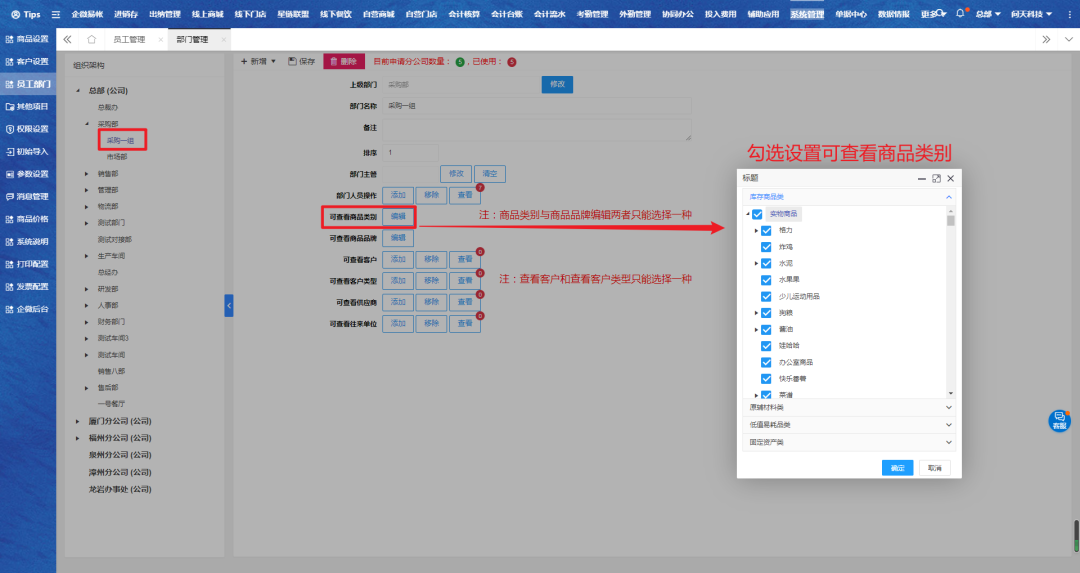Click the blue 客服 support icon
1080x573 pixels.
click(x=1059, y=420)
